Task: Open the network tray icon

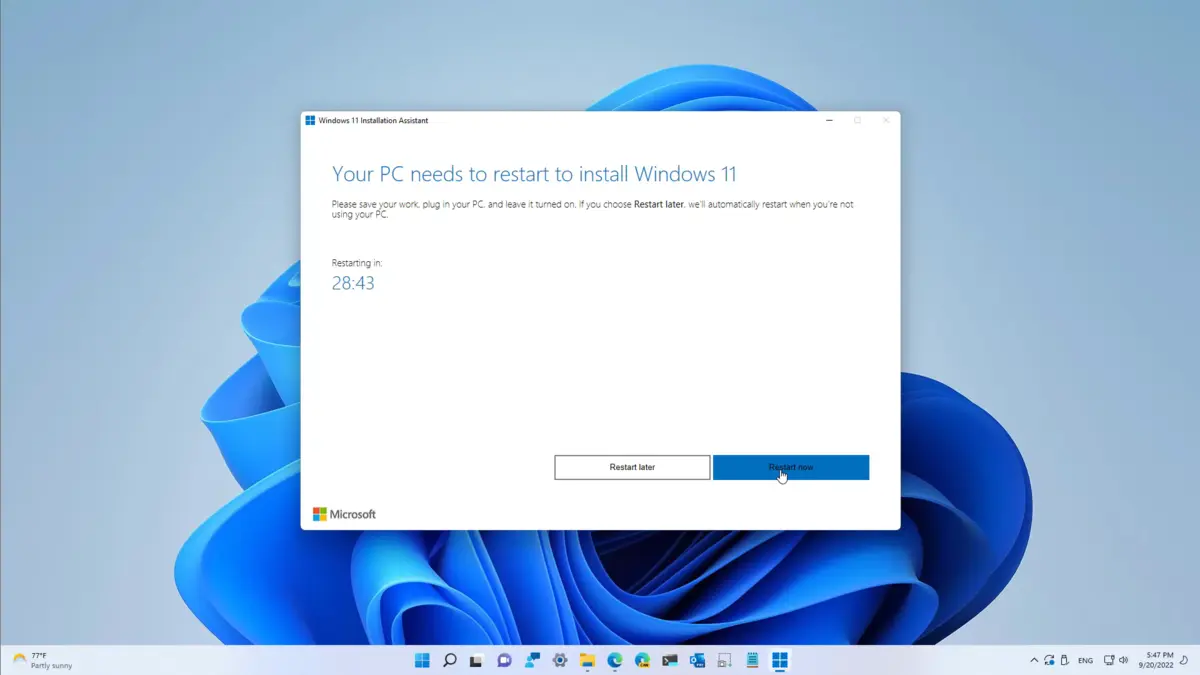Action: coord(1109,660)
